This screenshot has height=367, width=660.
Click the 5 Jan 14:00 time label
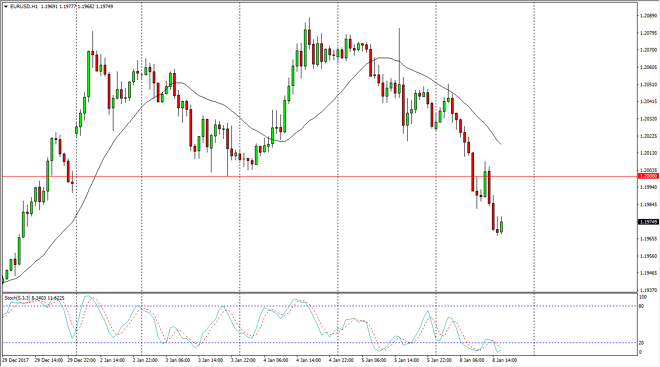(x=407, y=360)
